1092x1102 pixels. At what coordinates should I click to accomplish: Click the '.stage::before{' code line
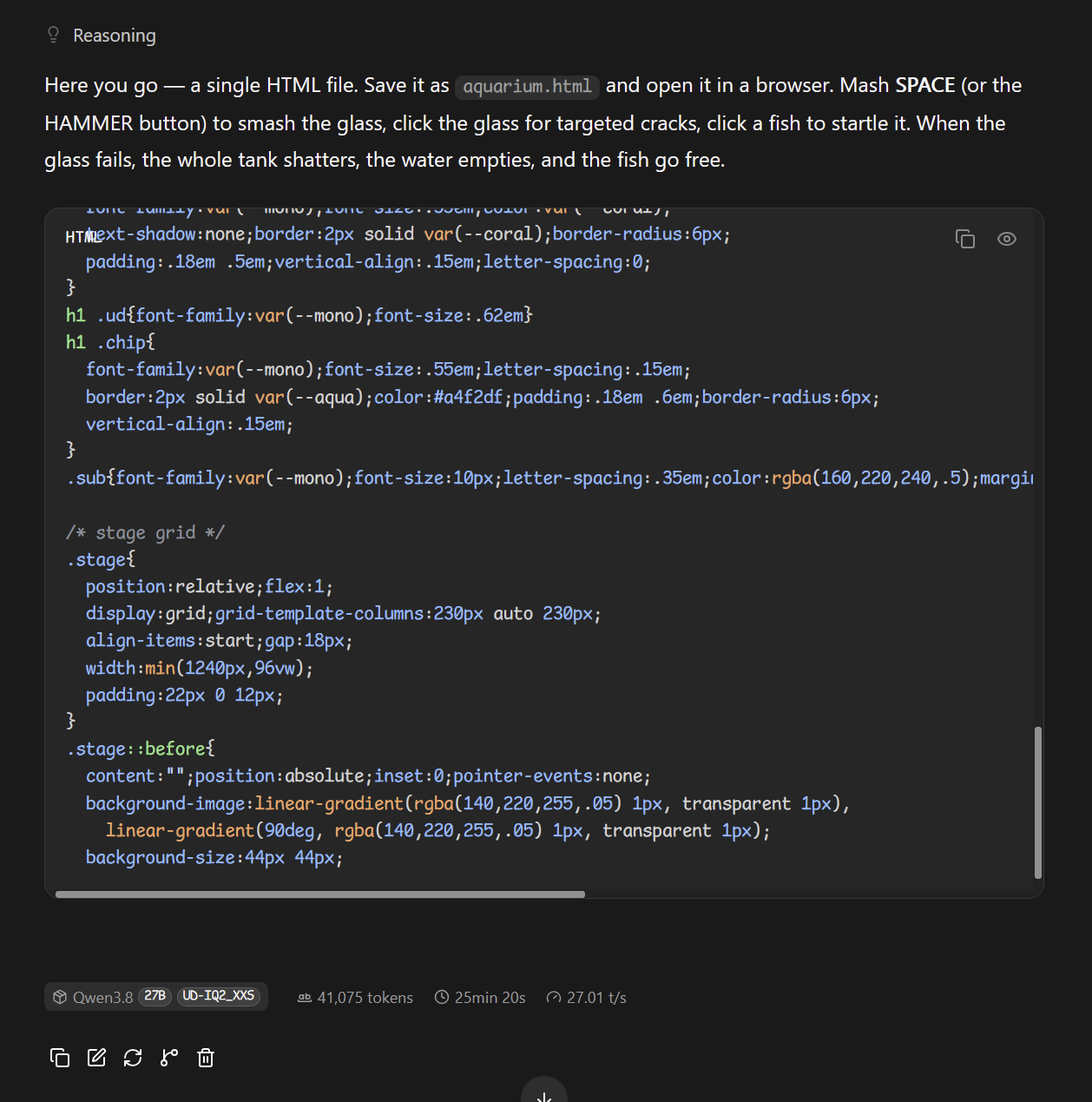141,749
